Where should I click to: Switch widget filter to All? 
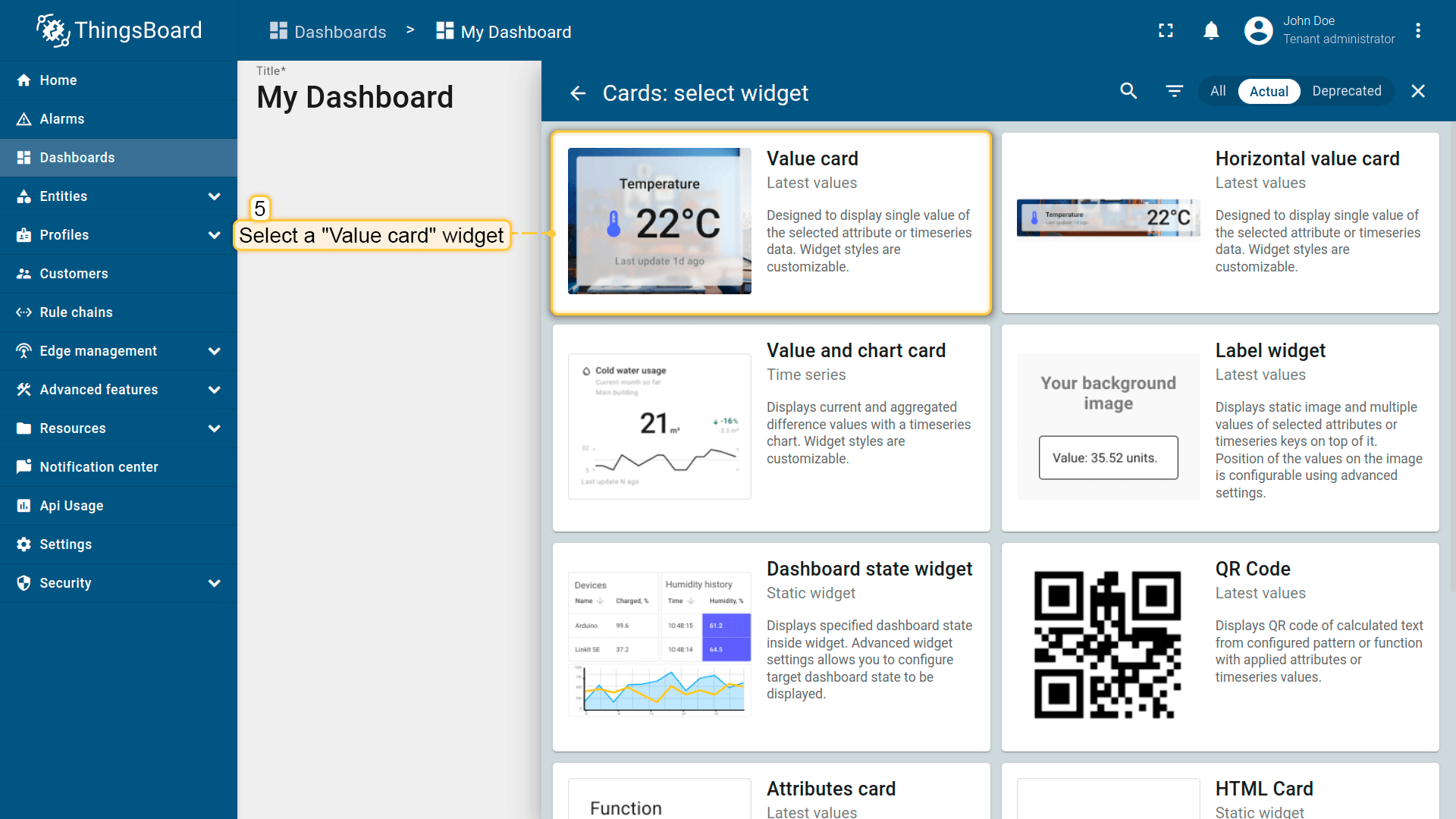point(1218,91)
